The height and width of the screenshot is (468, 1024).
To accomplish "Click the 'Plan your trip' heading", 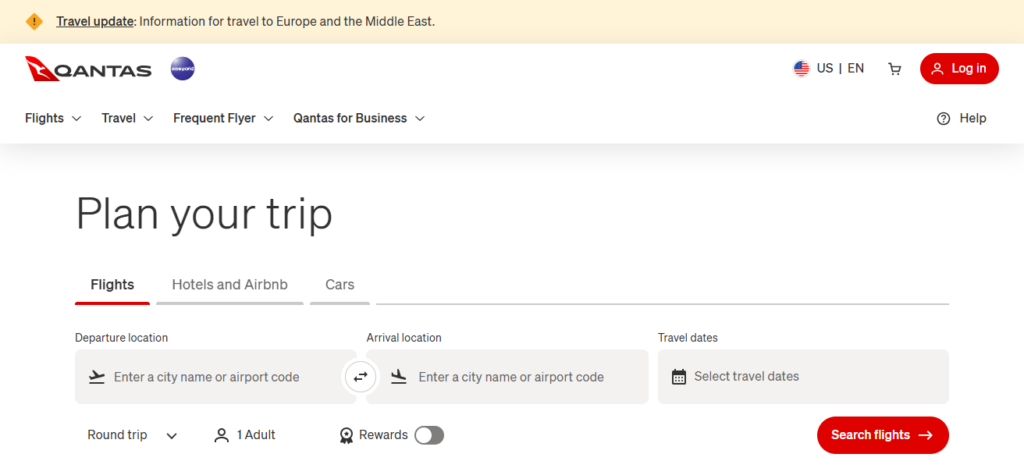I will tap(204, 215).
